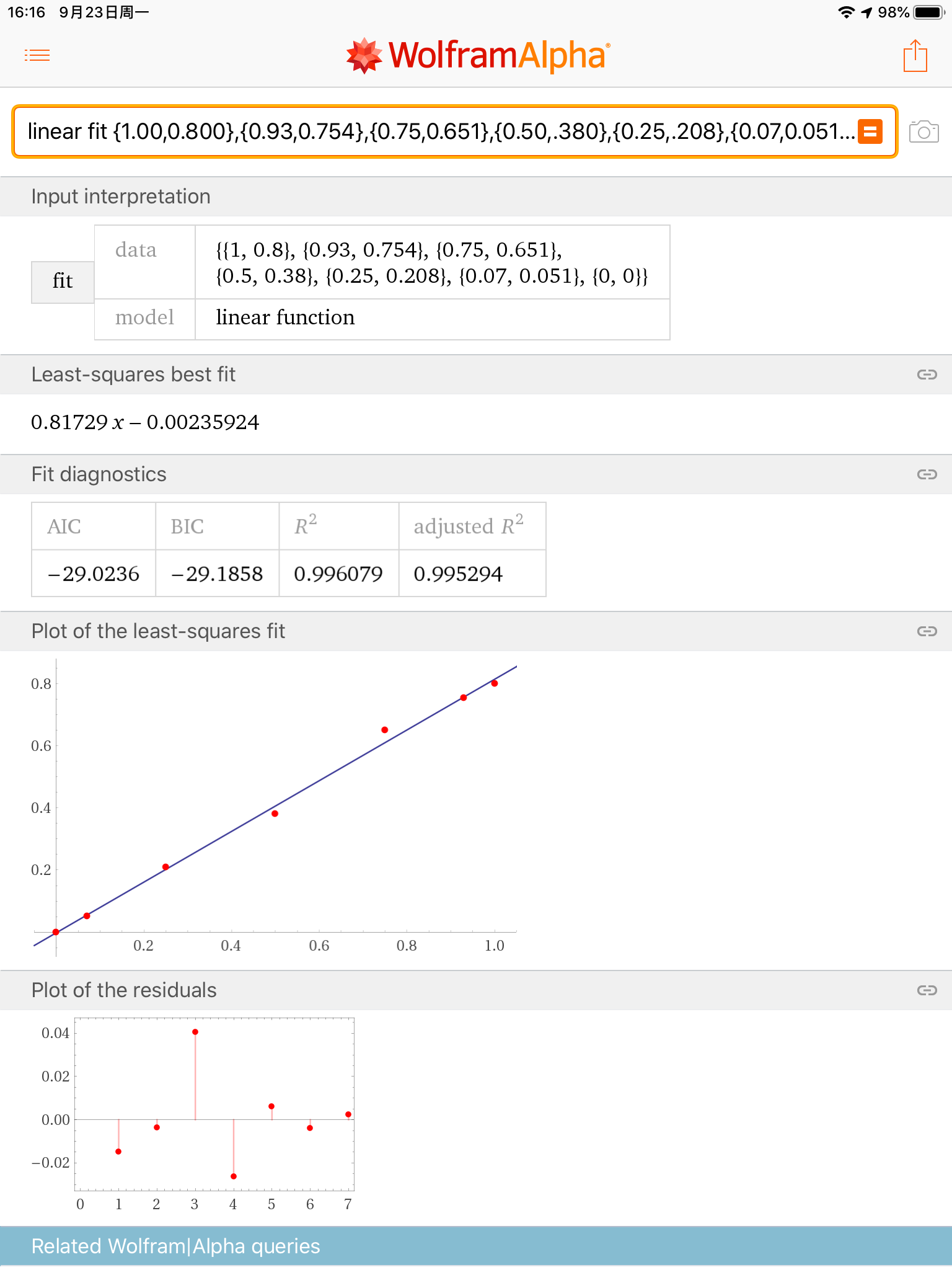952x1270 pixels.
Task: Tap the fit label in input interpretation
Action: point(62,282)
